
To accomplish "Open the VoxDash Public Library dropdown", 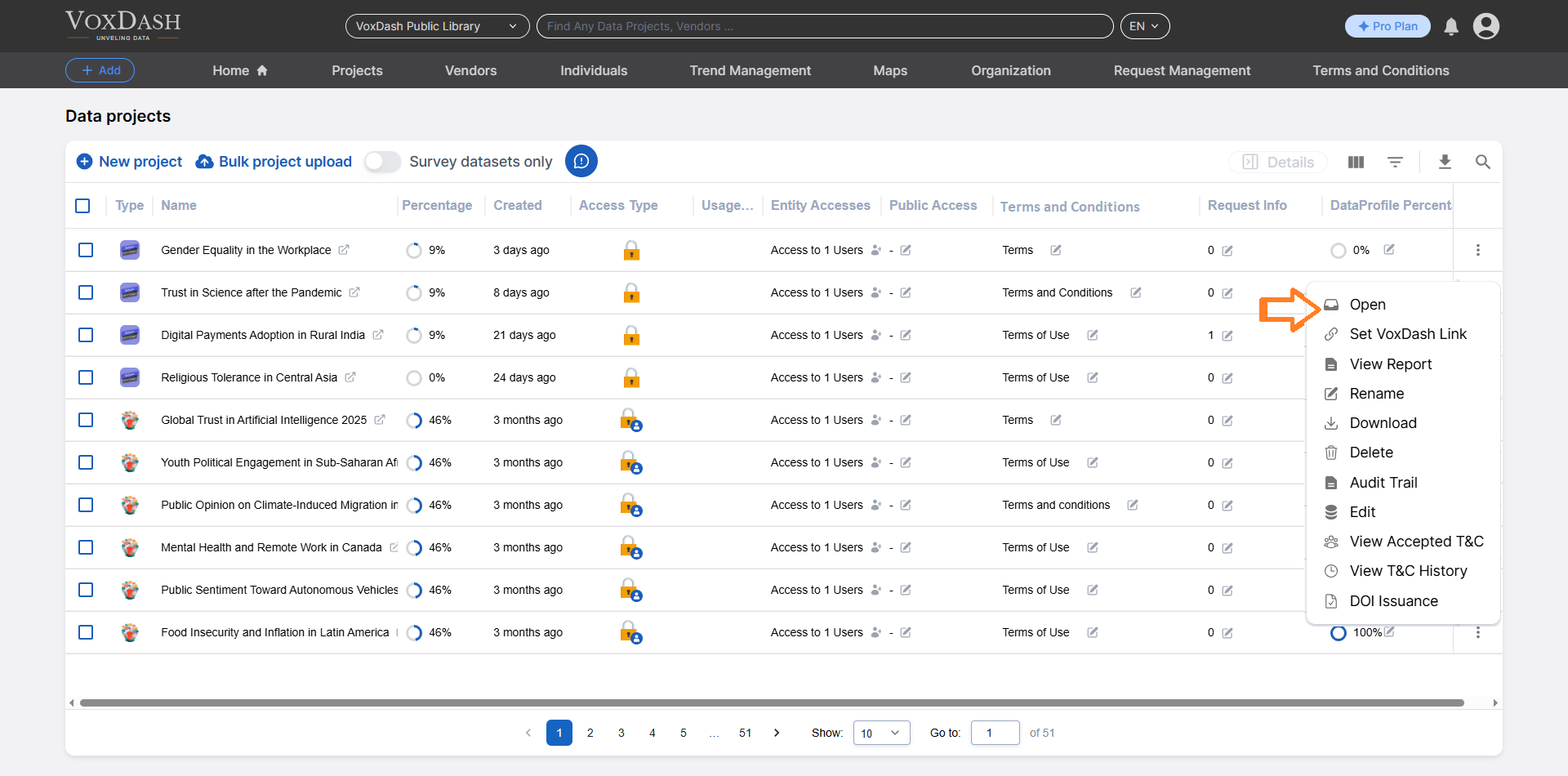I will coord(437,25).
